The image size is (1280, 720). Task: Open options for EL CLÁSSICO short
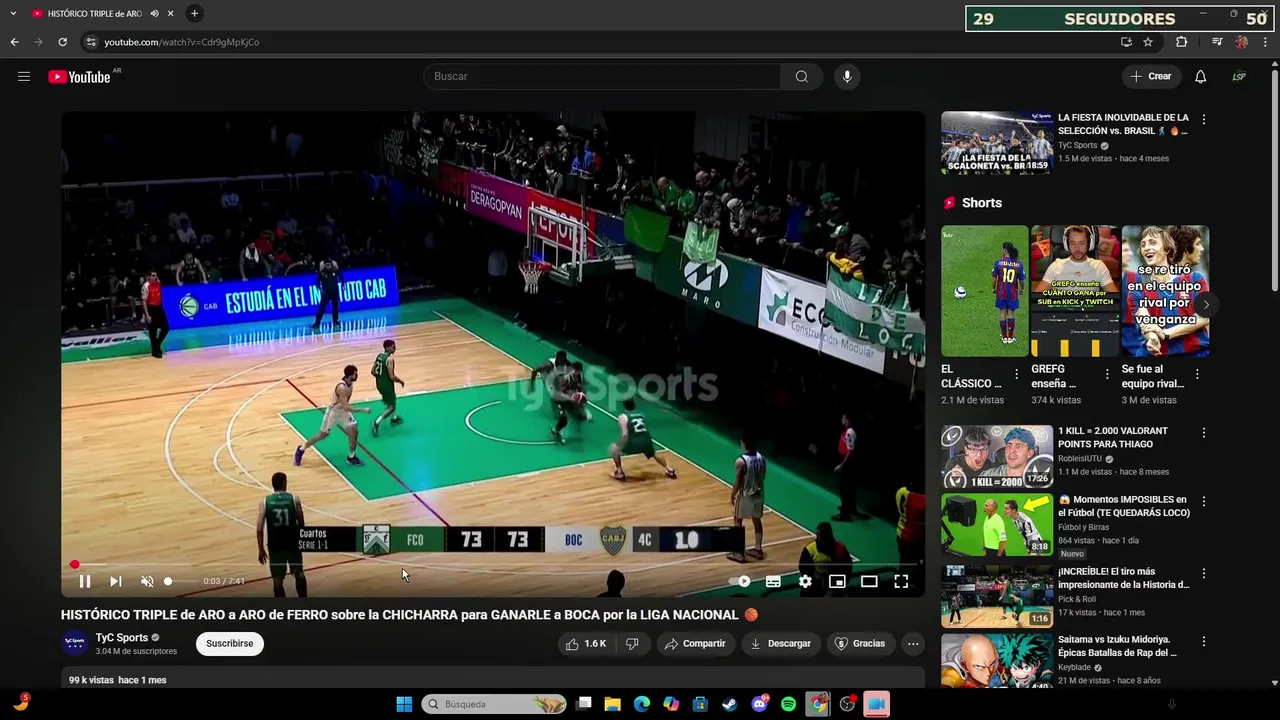click(1017, 374)
